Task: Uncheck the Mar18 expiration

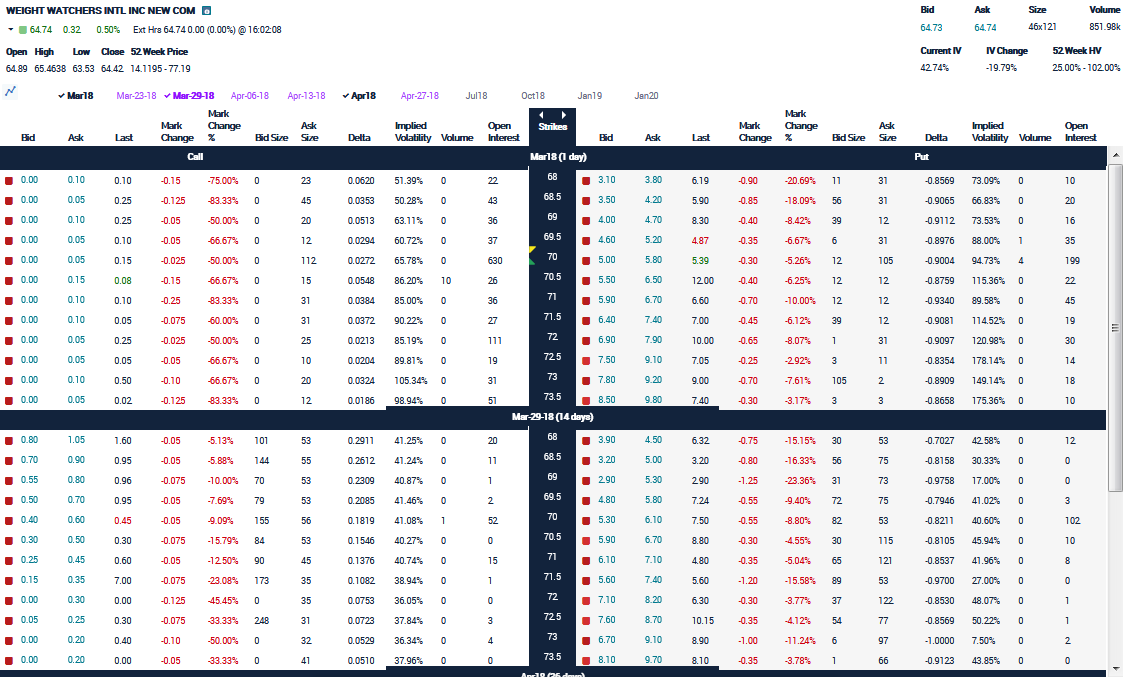Action: [x=76, y=96]
